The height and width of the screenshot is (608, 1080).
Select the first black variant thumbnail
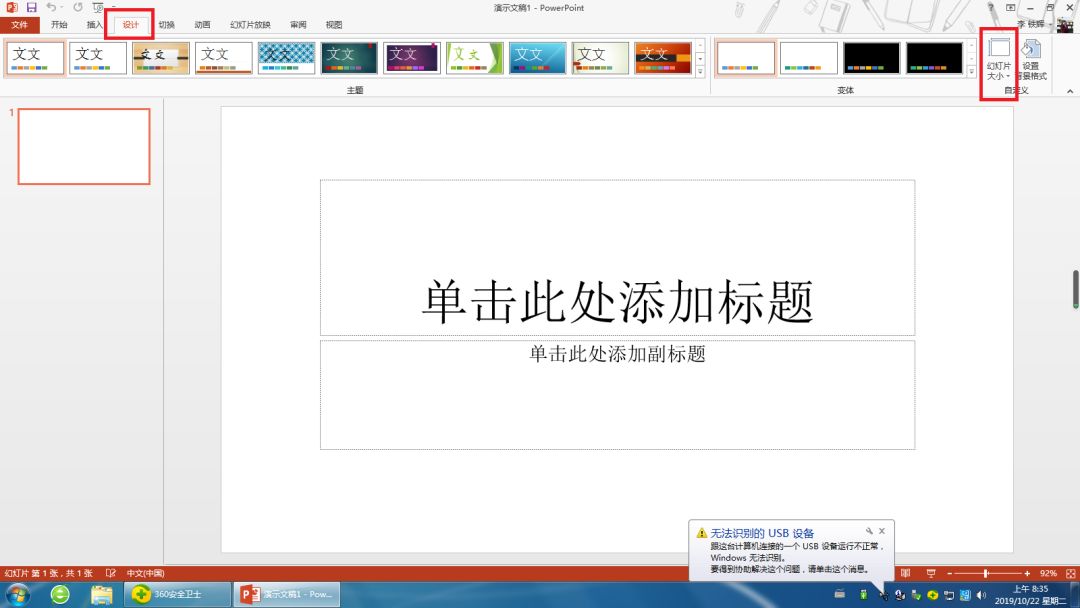click(x=871, y=58)
